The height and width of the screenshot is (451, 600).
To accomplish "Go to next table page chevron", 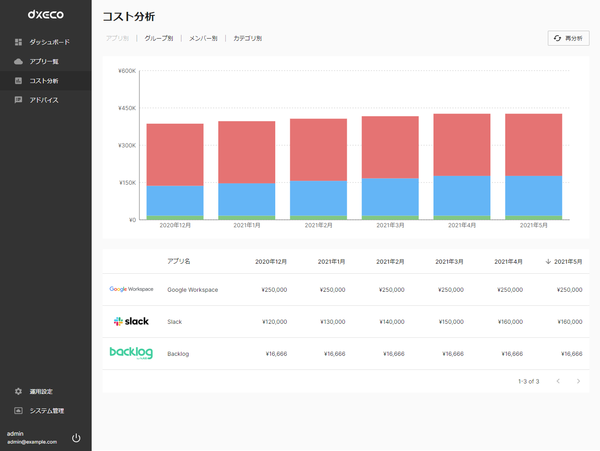I will 578,381.
